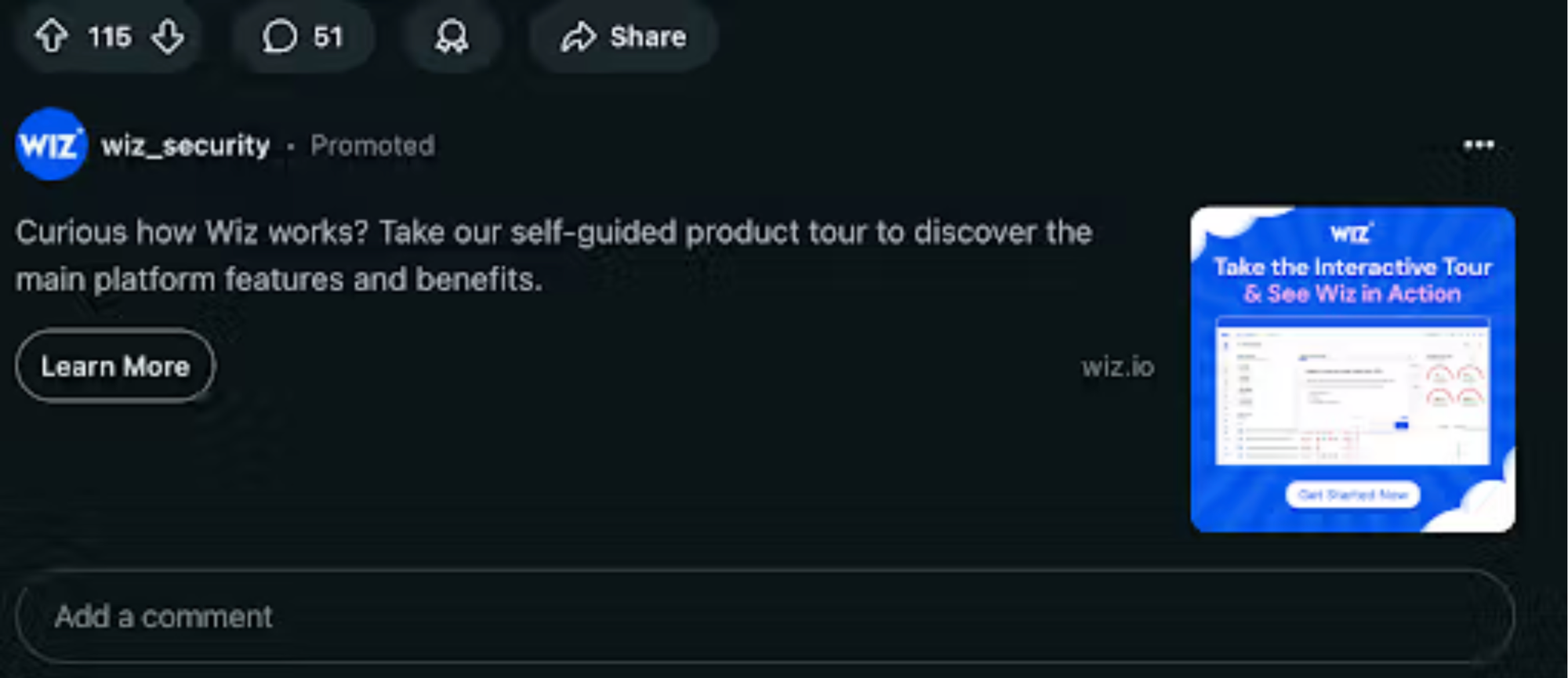The image size is (1568, 678).
Task: Click the 115 vote count
Action: tap(109, 37)
